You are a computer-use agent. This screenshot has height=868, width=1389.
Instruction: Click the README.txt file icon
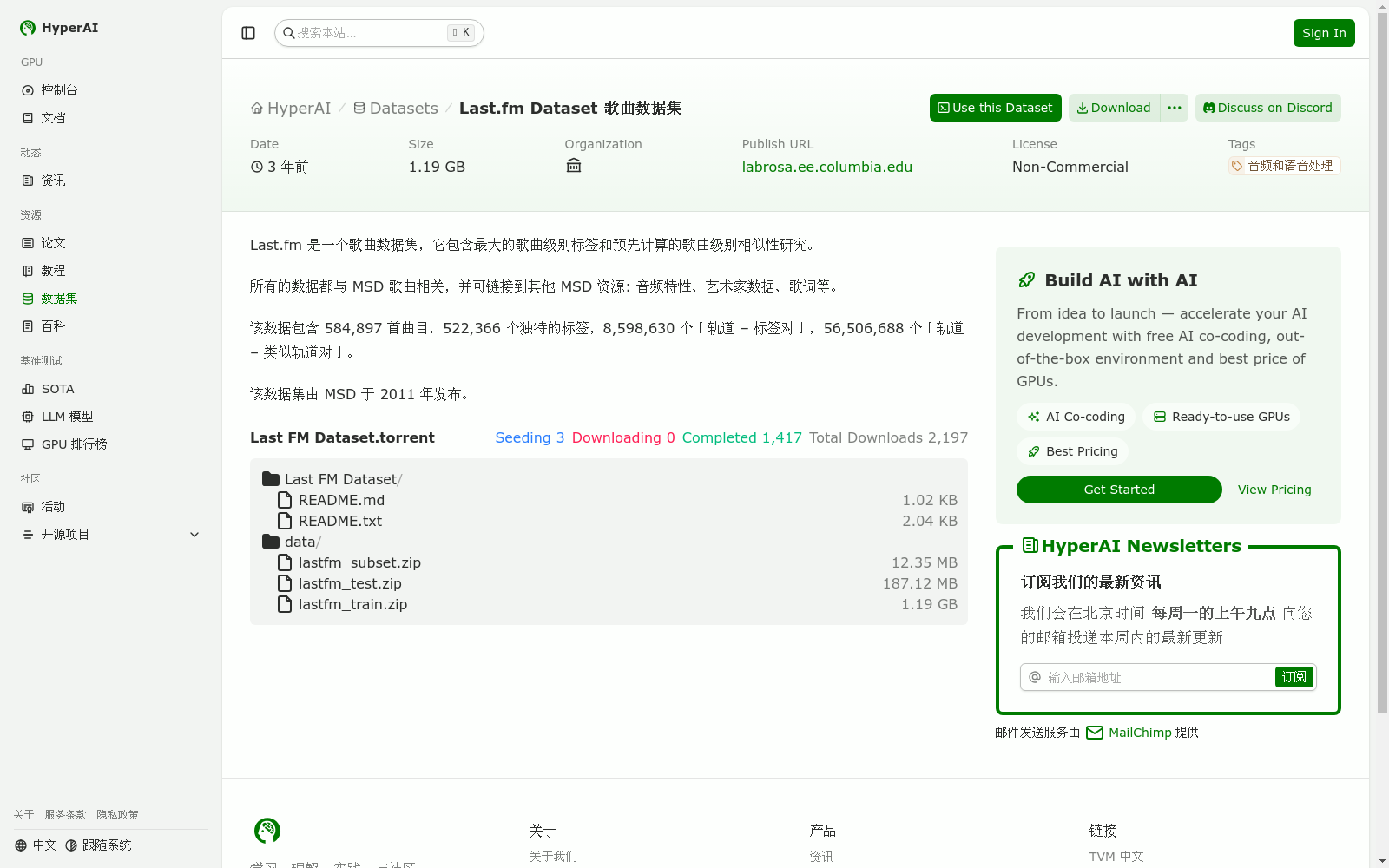[x=285, y=521]
